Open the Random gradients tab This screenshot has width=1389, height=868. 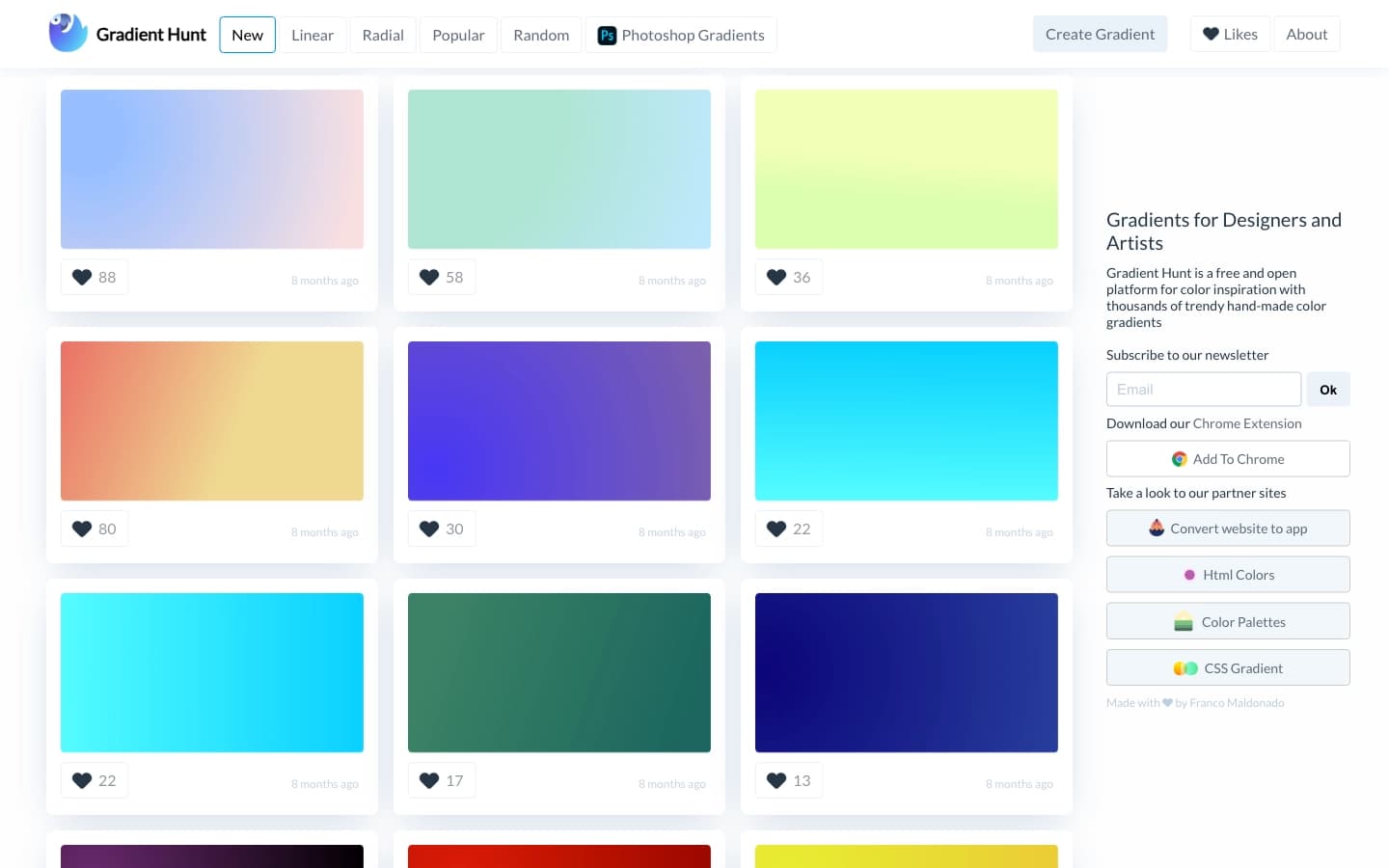point(541,35)
